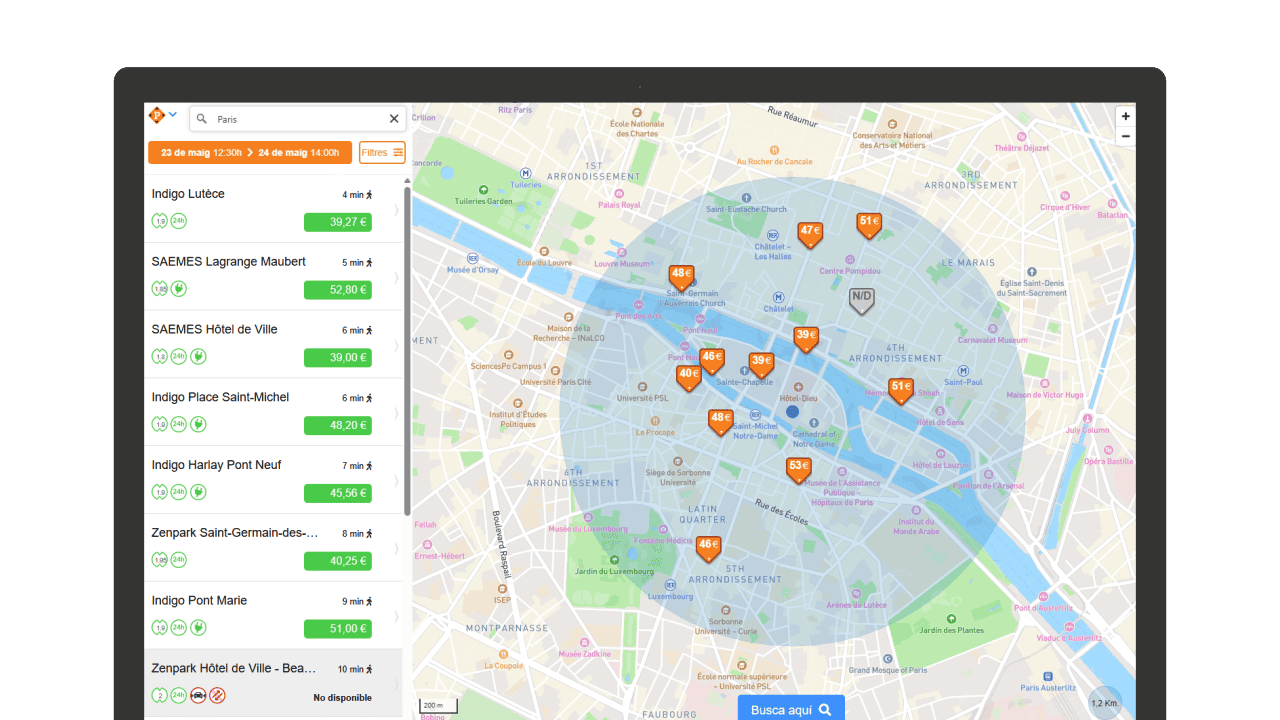Select the Zenpark Saint-Germain-des parking name
The height and width of the screenshot is (720, 1280).
coord(235,533)
